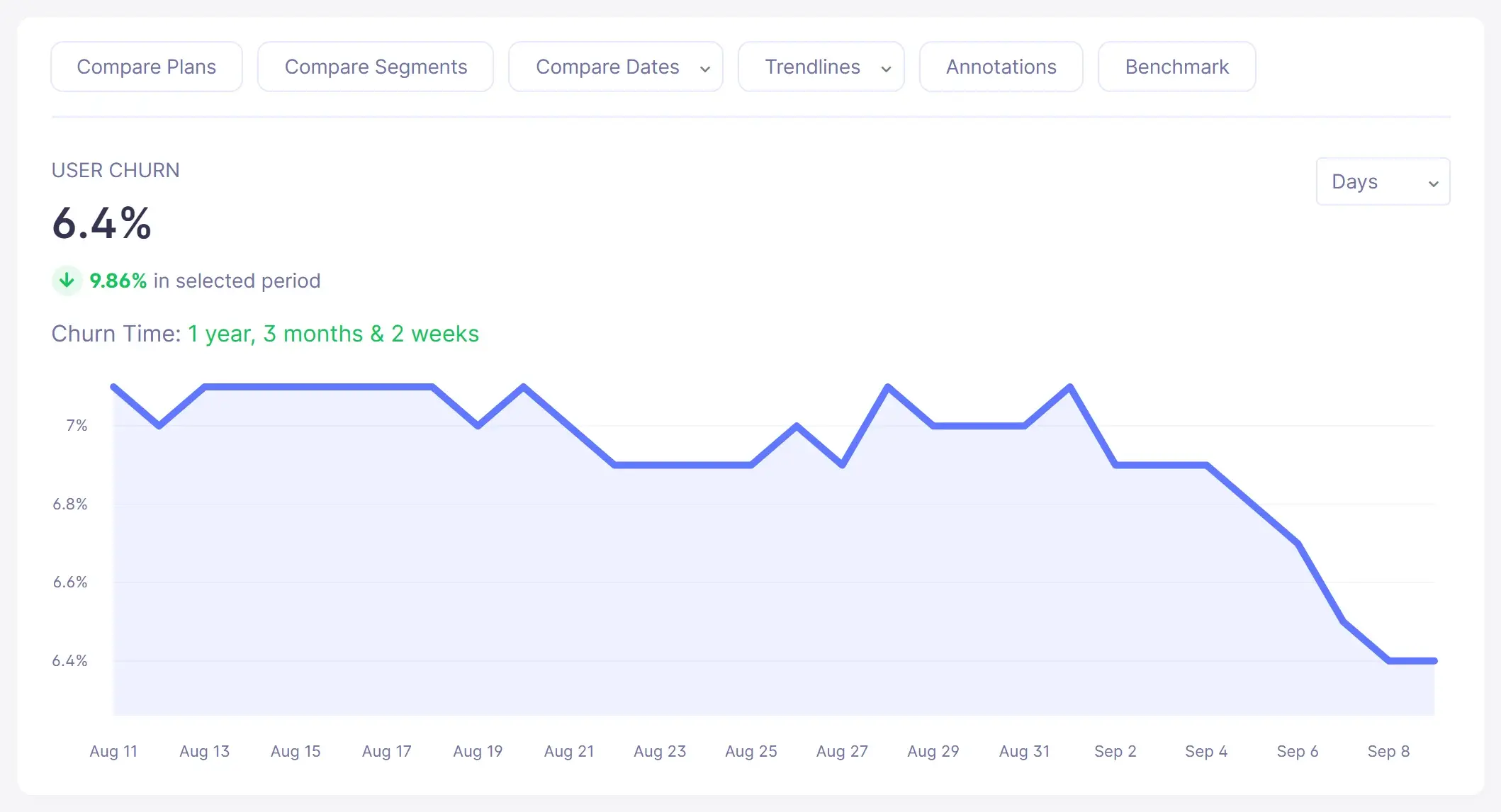Click the Compare Plans button
Screen dimensions: 1501x812
tap(147, 67)
